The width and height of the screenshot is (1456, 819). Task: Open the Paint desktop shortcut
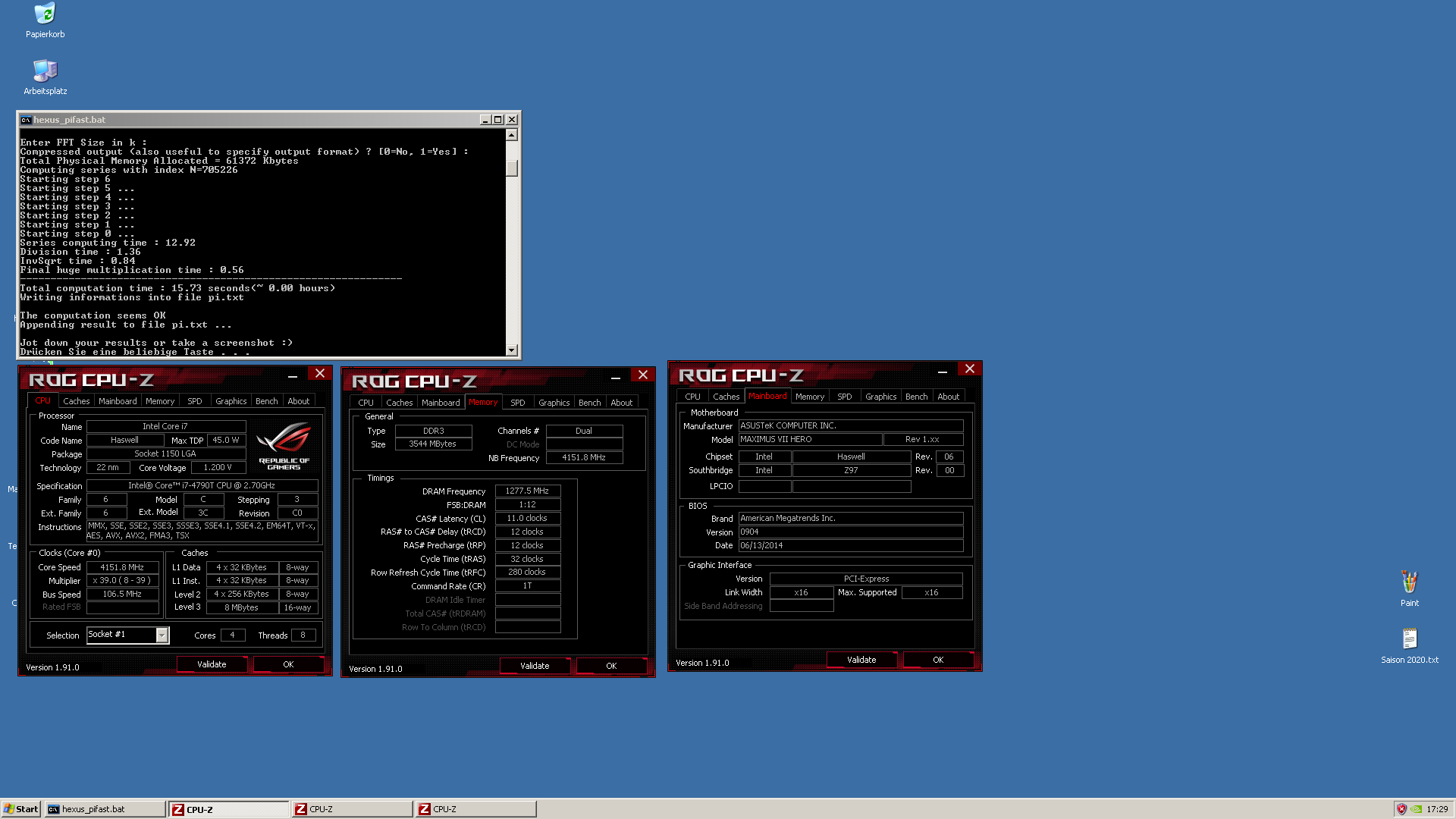1409,588
